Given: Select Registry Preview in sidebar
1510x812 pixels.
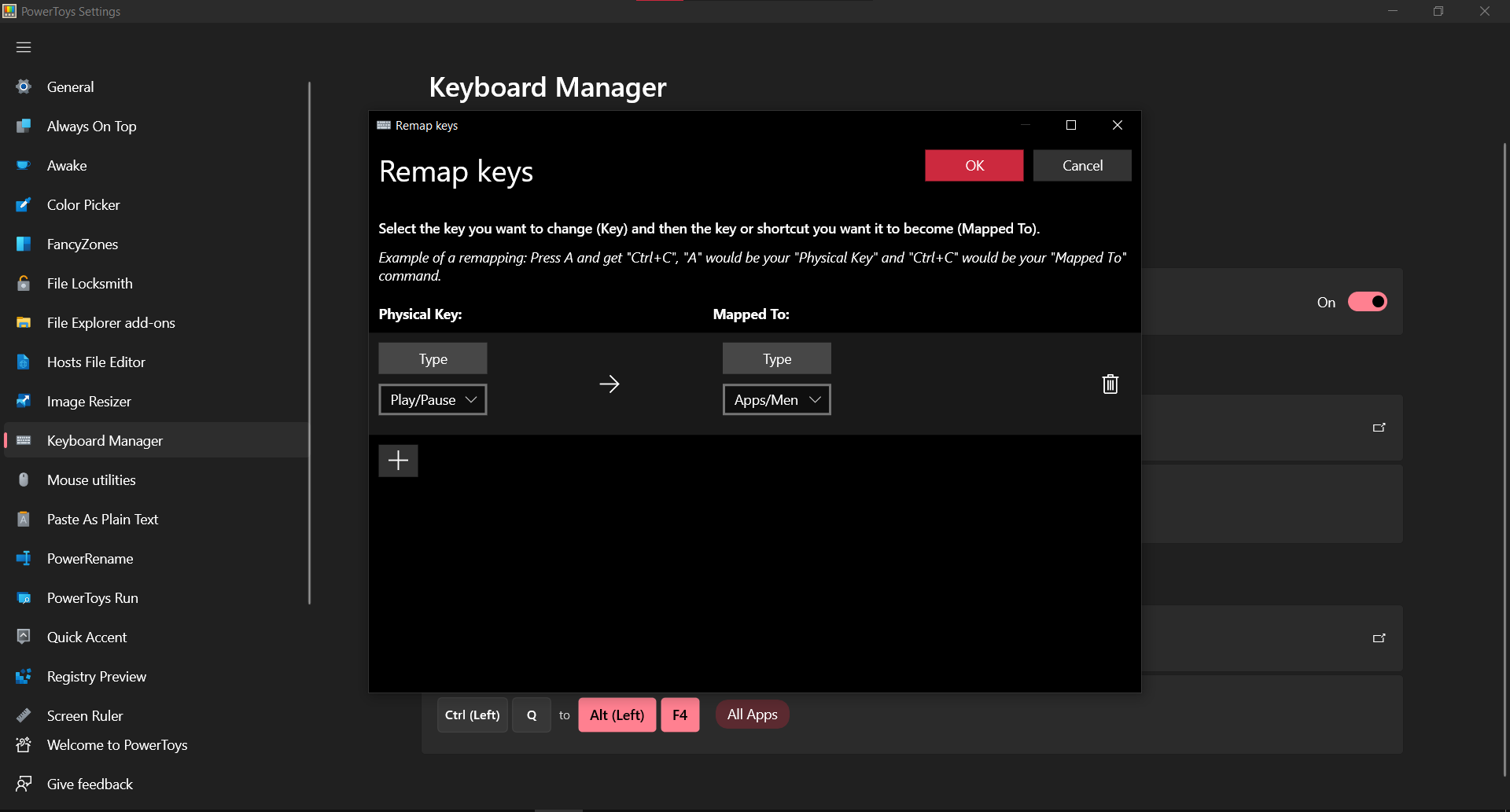Looking at the screenshot, I should [x=156, y=676].
